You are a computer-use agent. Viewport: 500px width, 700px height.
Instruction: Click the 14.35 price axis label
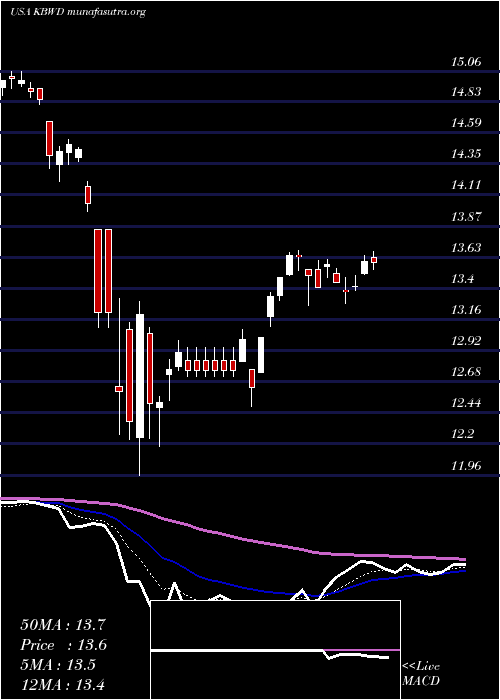[x=466, y=154]
